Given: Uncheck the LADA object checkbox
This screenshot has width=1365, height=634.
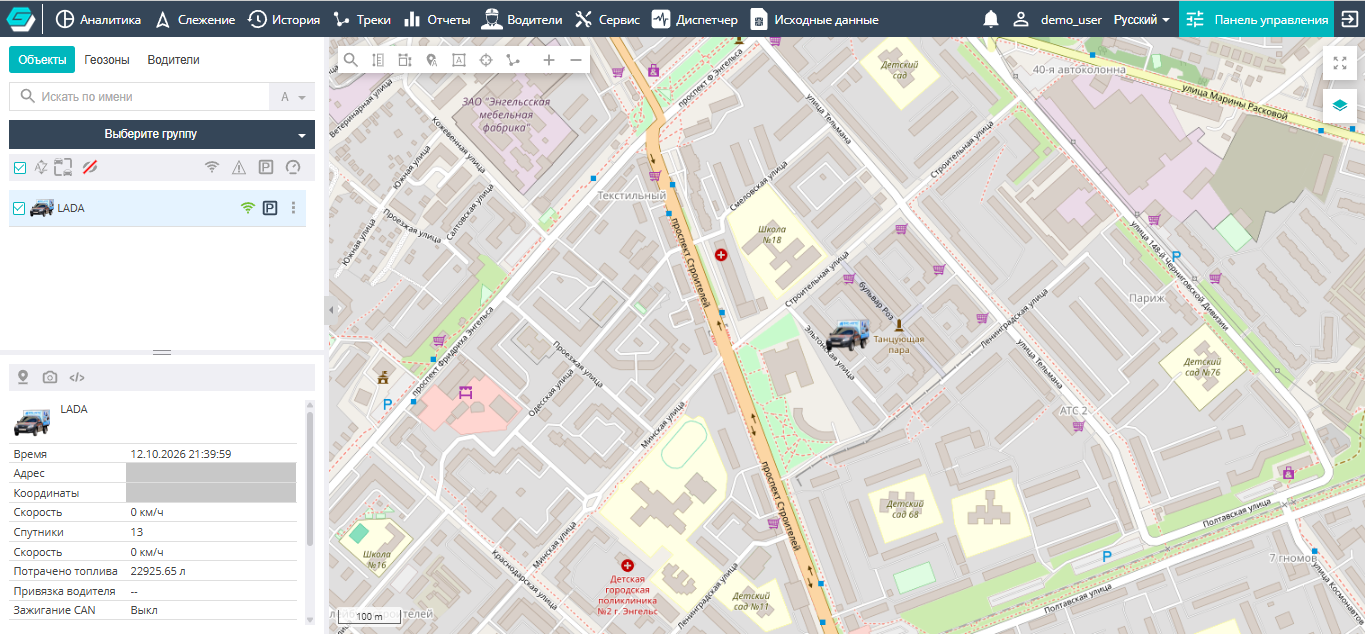Looking at the screenshot, I should 19,208.
